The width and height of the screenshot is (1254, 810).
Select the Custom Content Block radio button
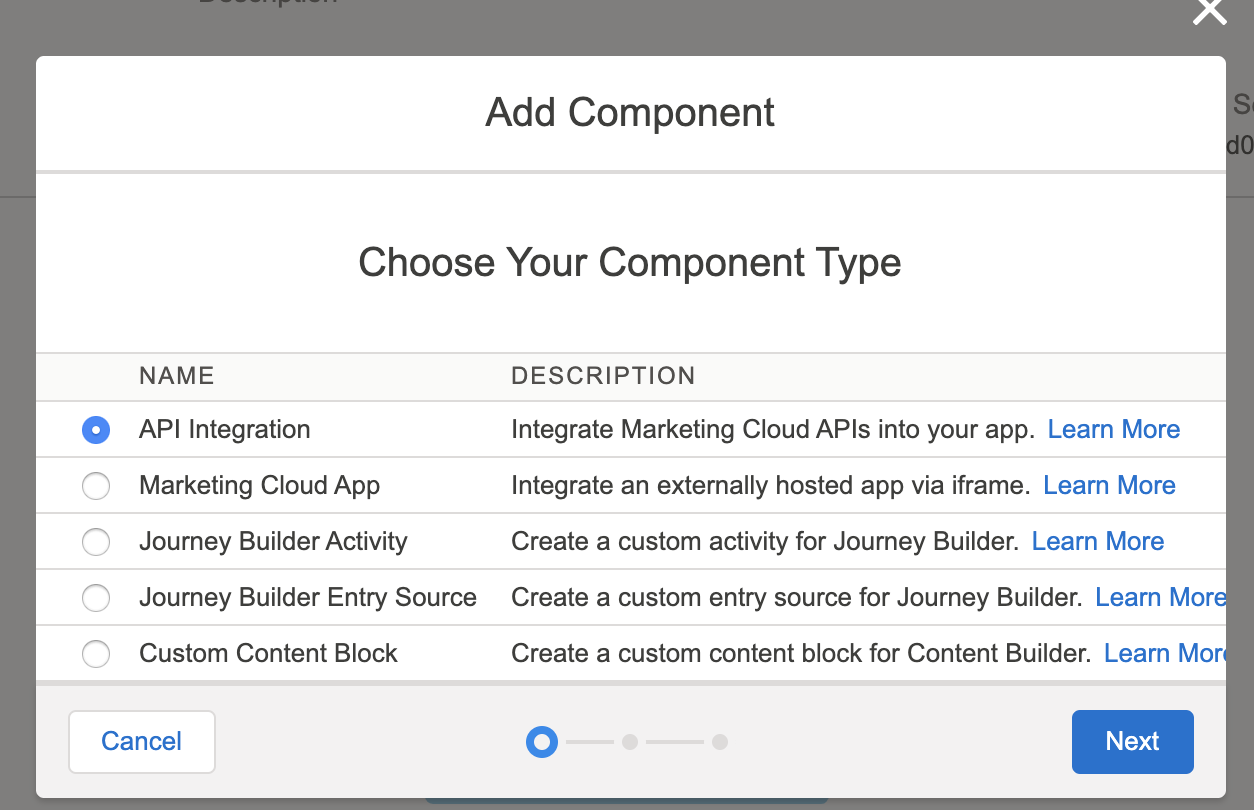point(96,653)
